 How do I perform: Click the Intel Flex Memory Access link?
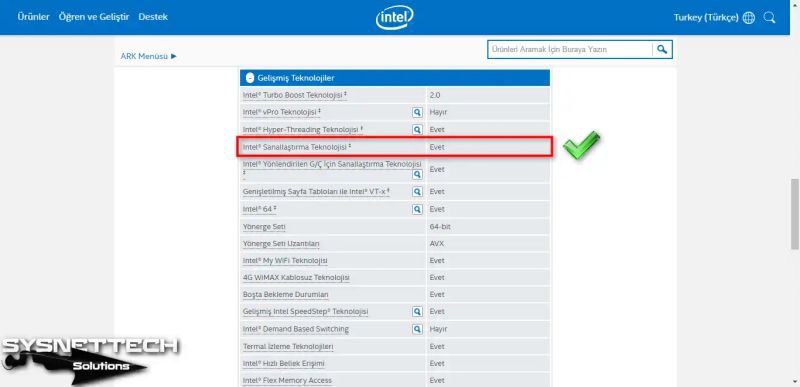pyautogui.click(x=287, y=380)
